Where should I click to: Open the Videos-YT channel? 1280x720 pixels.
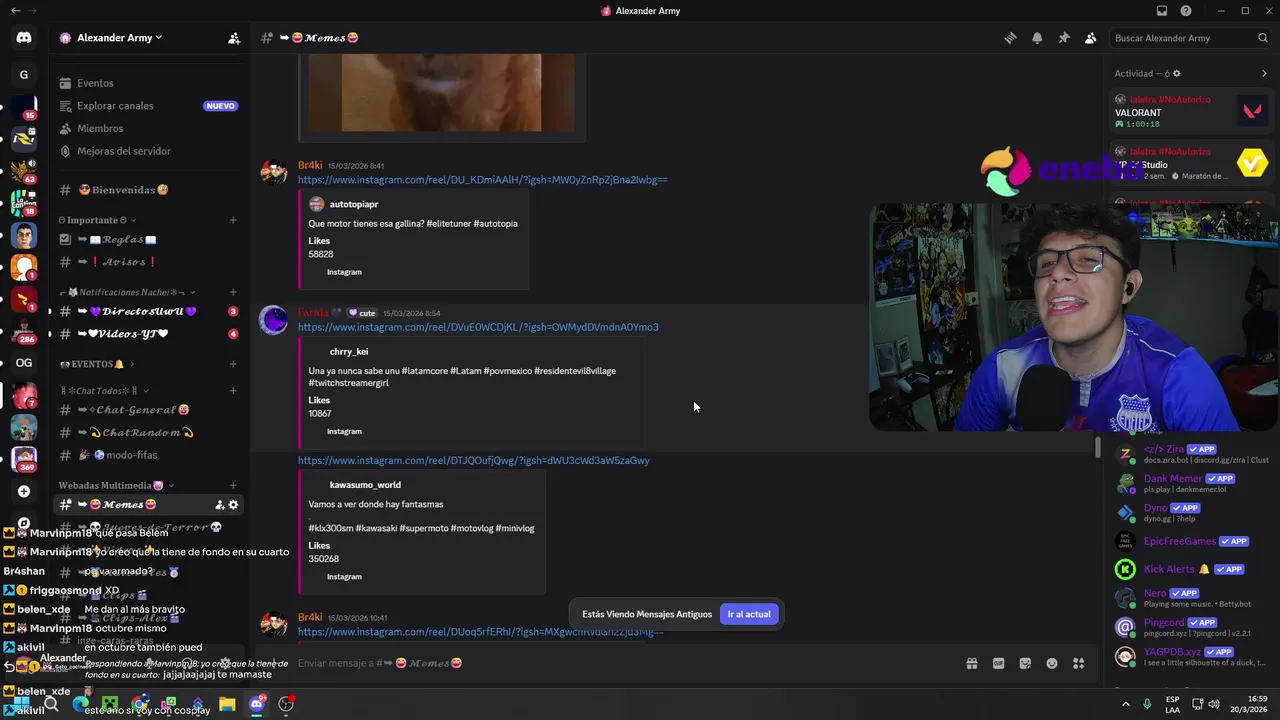pyautogui.click(x=150, y=334)
